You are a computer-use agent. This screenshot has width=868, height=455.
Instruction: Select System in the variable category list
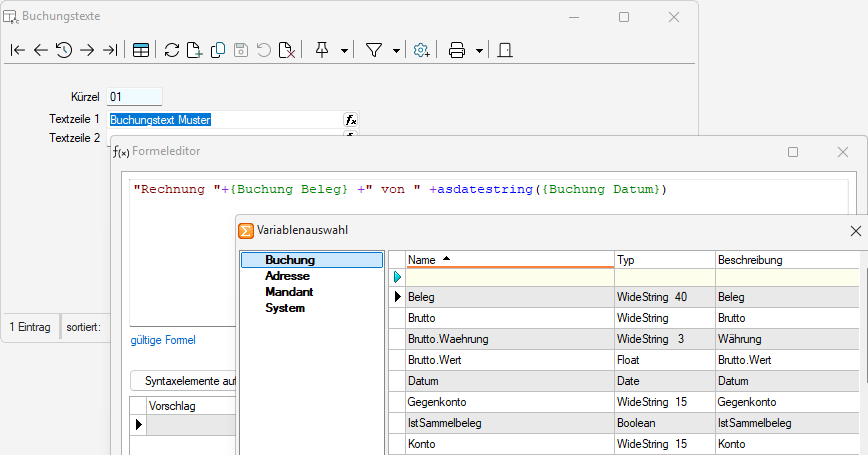[x=285, y=308]
